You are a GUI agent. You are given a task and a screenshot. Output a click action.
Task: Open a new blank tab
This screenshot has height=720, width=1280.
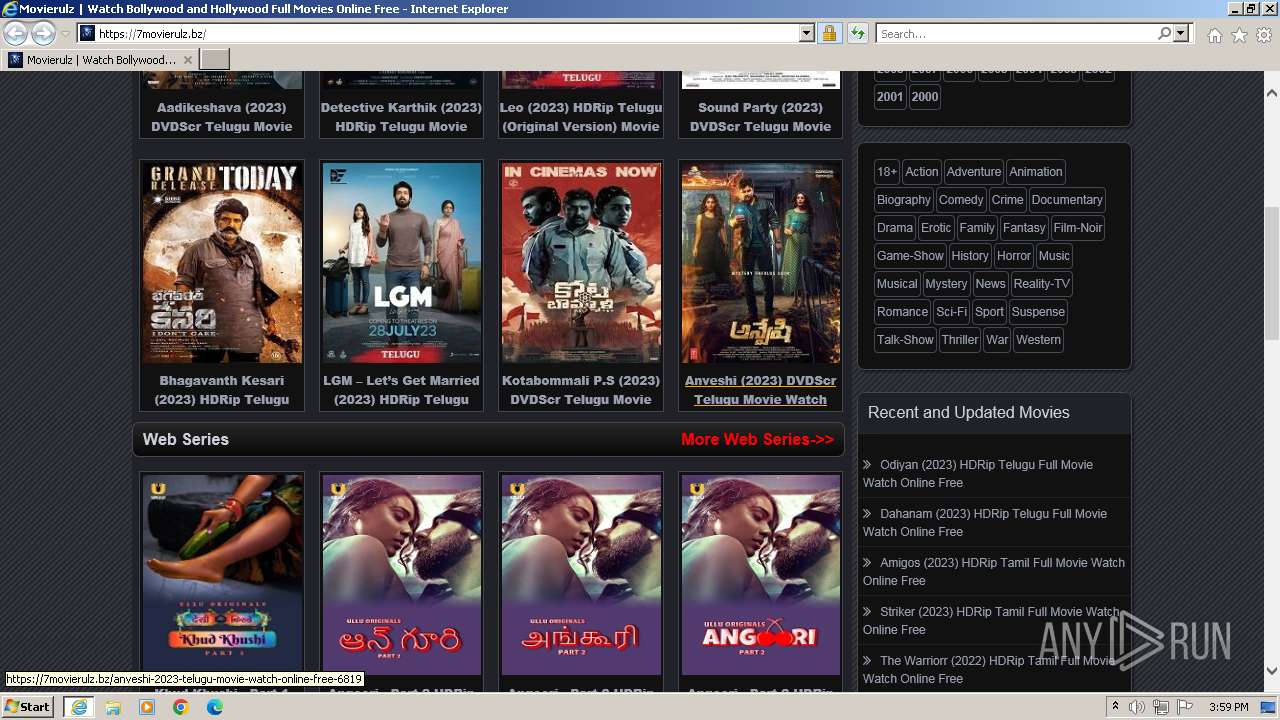[x=215, y=60]
